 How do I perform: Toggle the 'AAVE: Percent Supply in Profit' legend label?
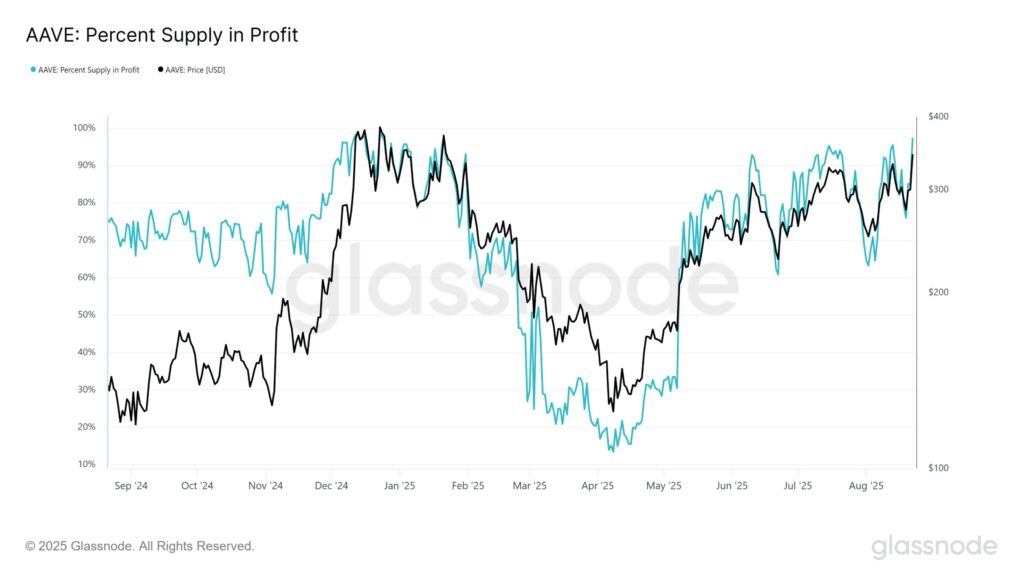(x=88, y=70)
